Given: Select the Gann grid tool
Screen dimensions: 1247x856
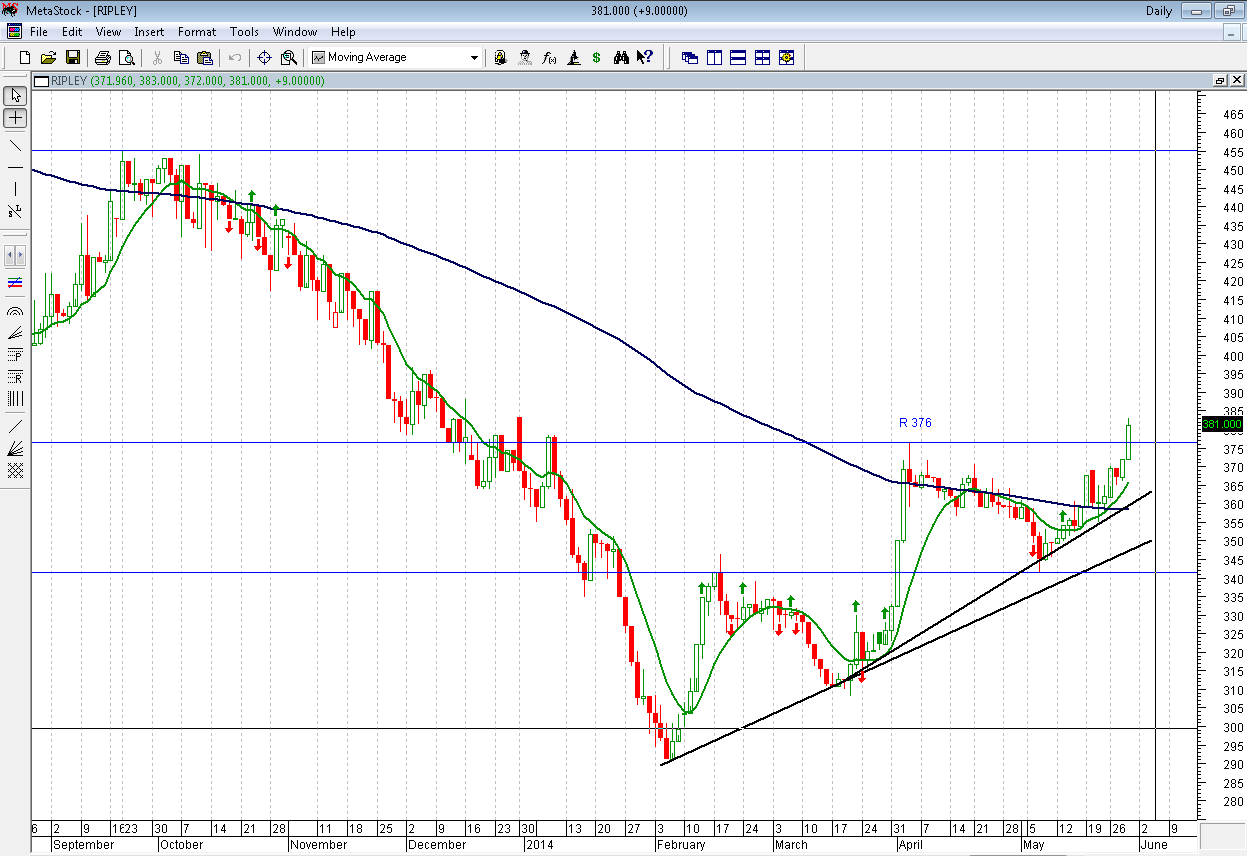Looking at the screenshot, I should click(x=15, y=470).
